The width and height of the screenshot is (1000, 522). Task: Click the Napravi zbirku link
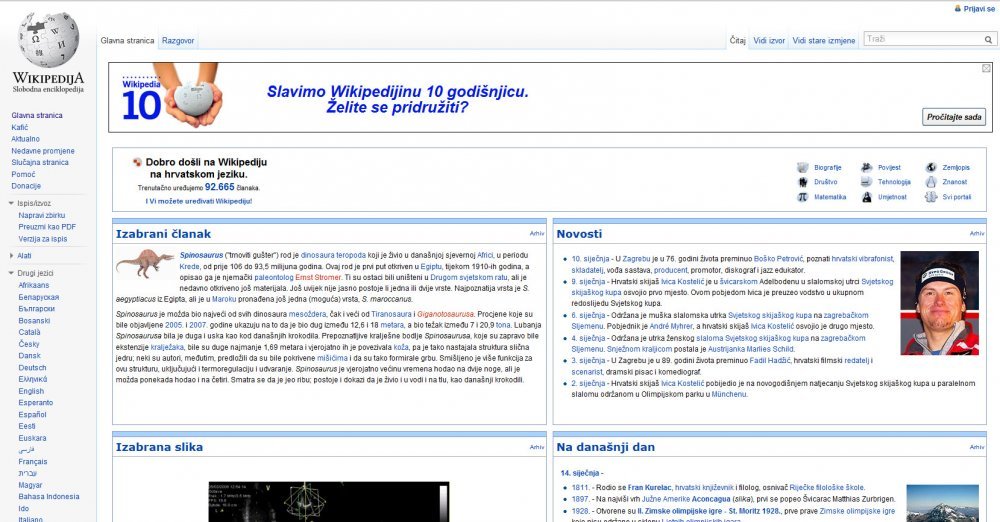[x=41, y=216]
